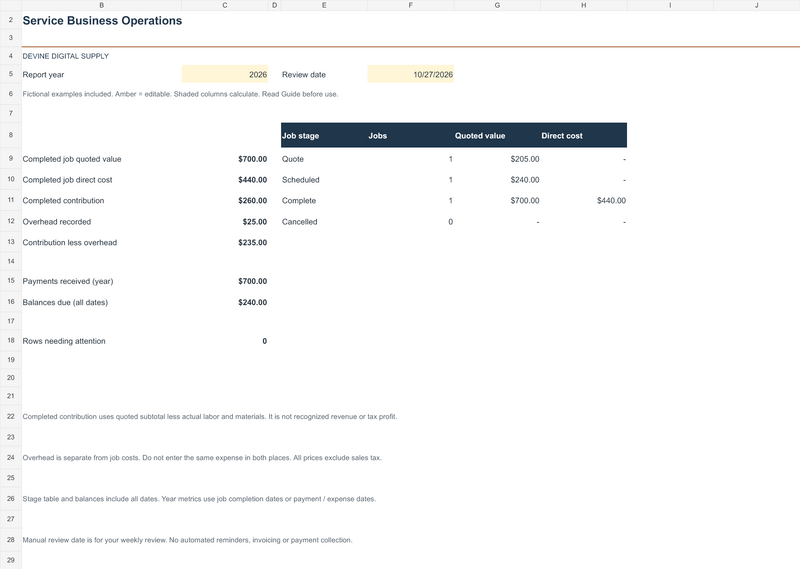Screen dimensions: 800x569
Task: Select the Quote stage cell
Action: 324,159
